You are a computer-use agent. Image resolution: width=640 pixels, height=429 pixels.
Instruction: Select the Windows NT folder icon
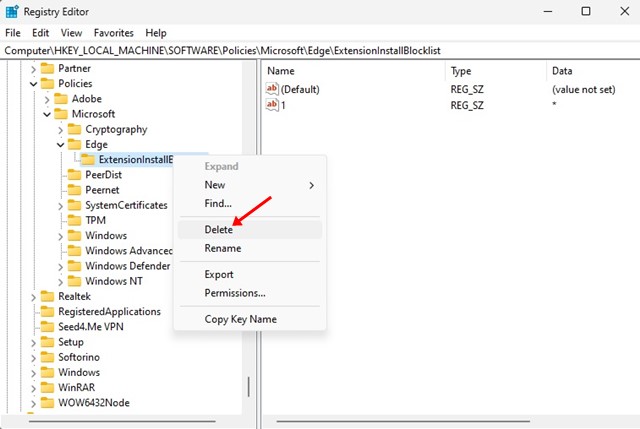pos(74,281)
